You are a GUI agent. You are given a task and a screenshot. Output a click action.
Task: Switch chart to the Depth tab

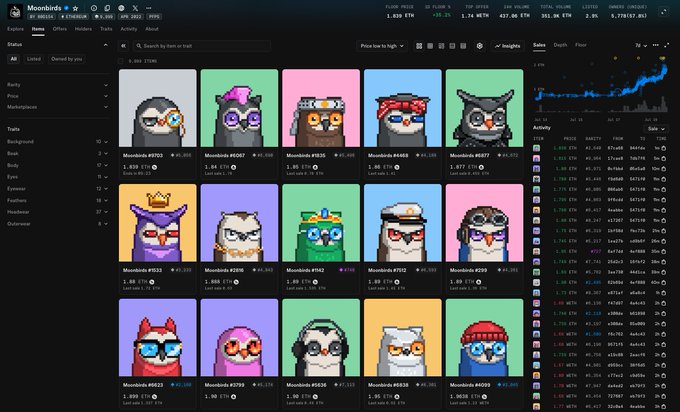(x=560, y=45)
